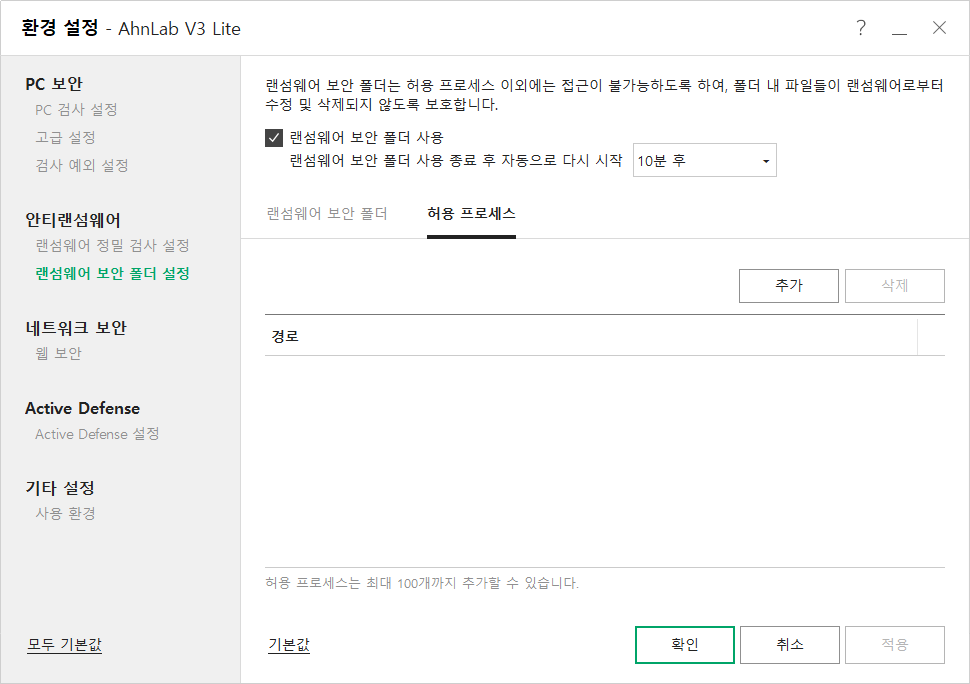Confirm settings with 확인 button
This screenshot has height=684, width=970.
[x=685, y=644]
